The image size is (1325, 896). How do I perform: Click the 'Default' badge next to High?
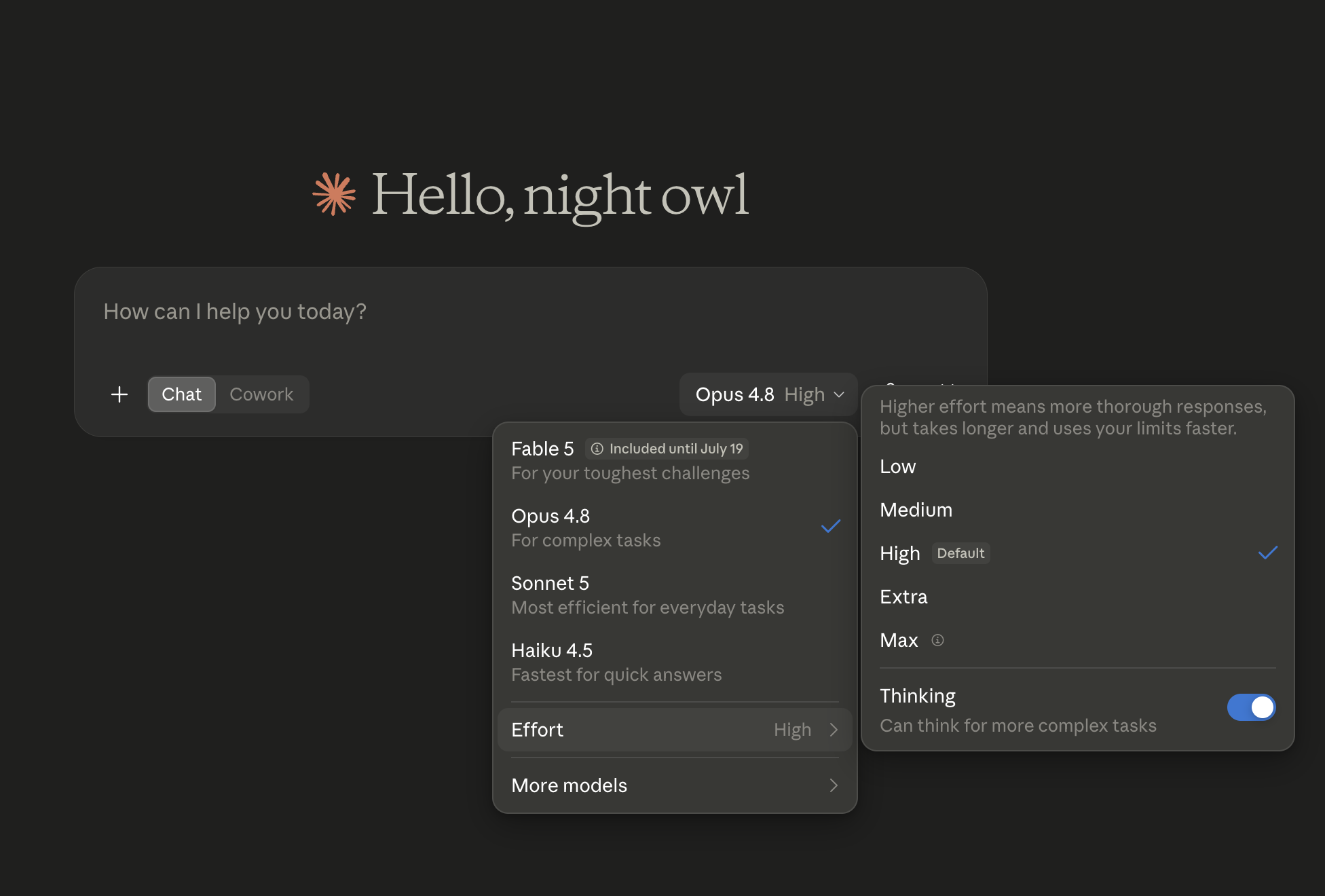960,553
